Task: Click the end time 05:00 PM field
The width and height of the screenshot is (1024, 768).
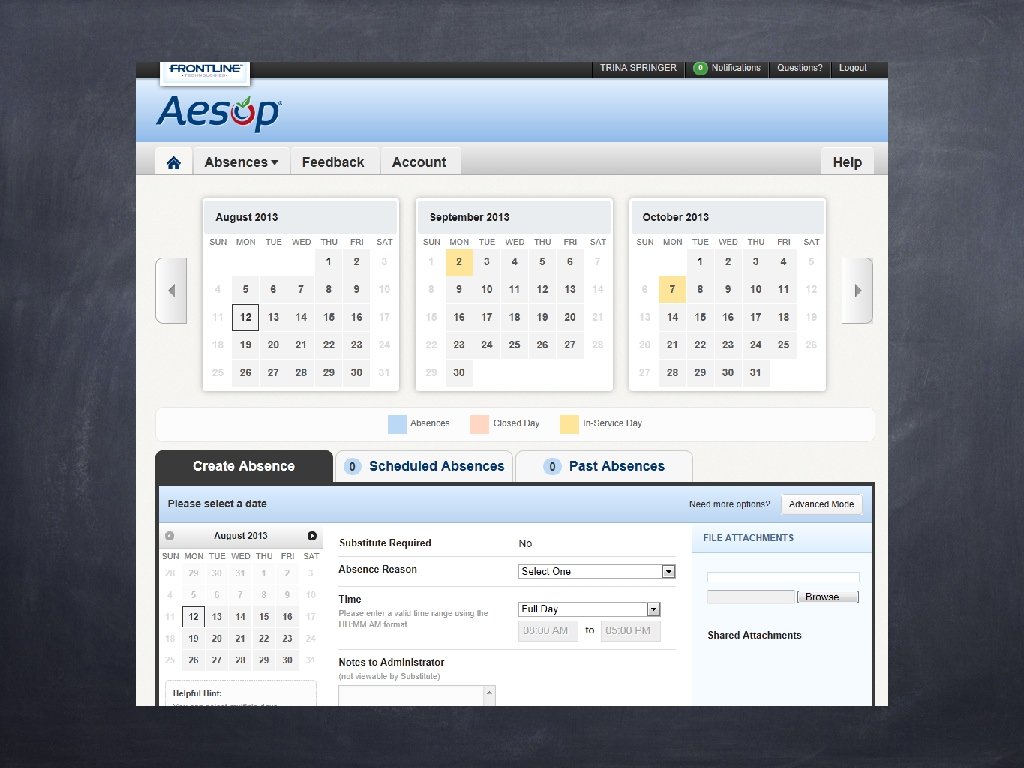Action: click(630, 631)
